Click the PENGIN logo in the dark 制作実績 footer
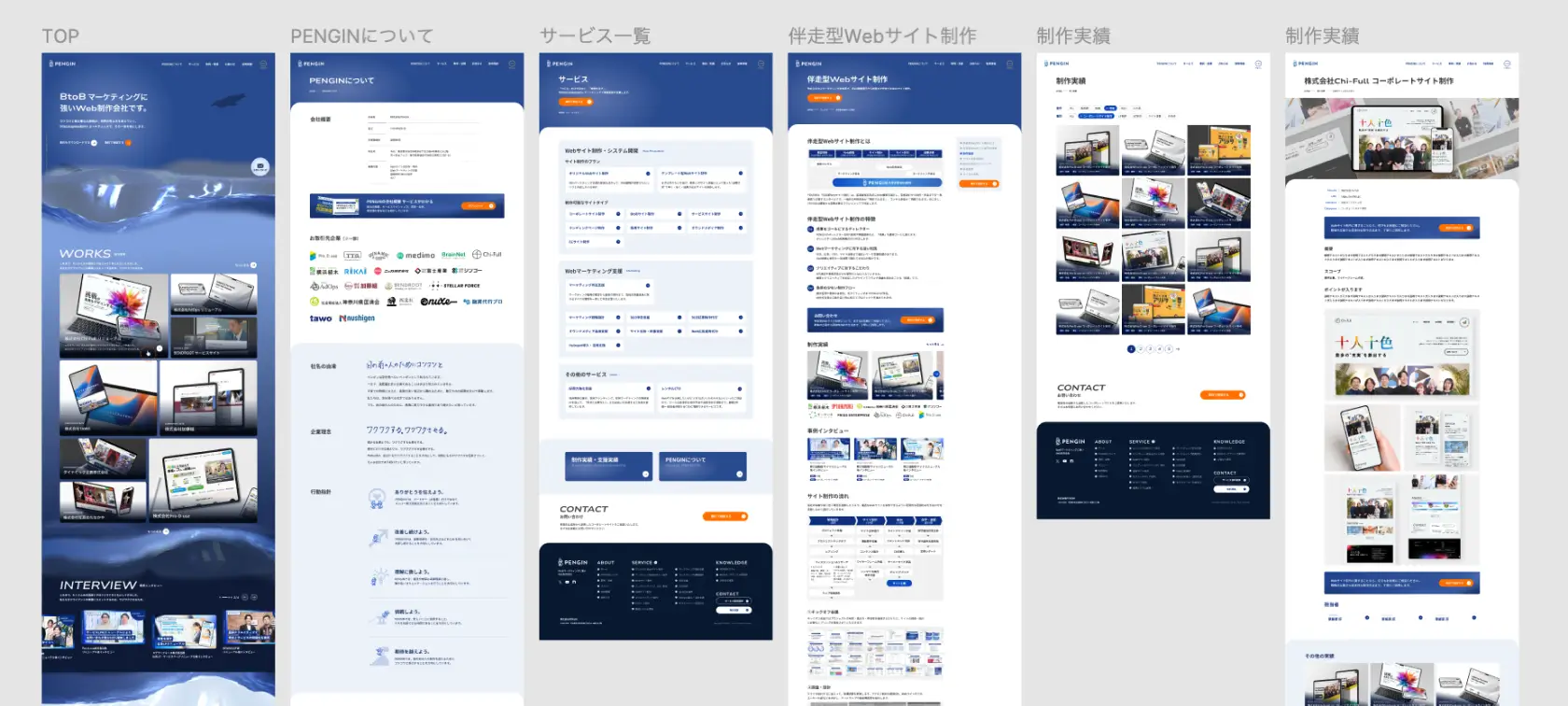Viewport: 1568px width, 706px height. (1071, 442)
